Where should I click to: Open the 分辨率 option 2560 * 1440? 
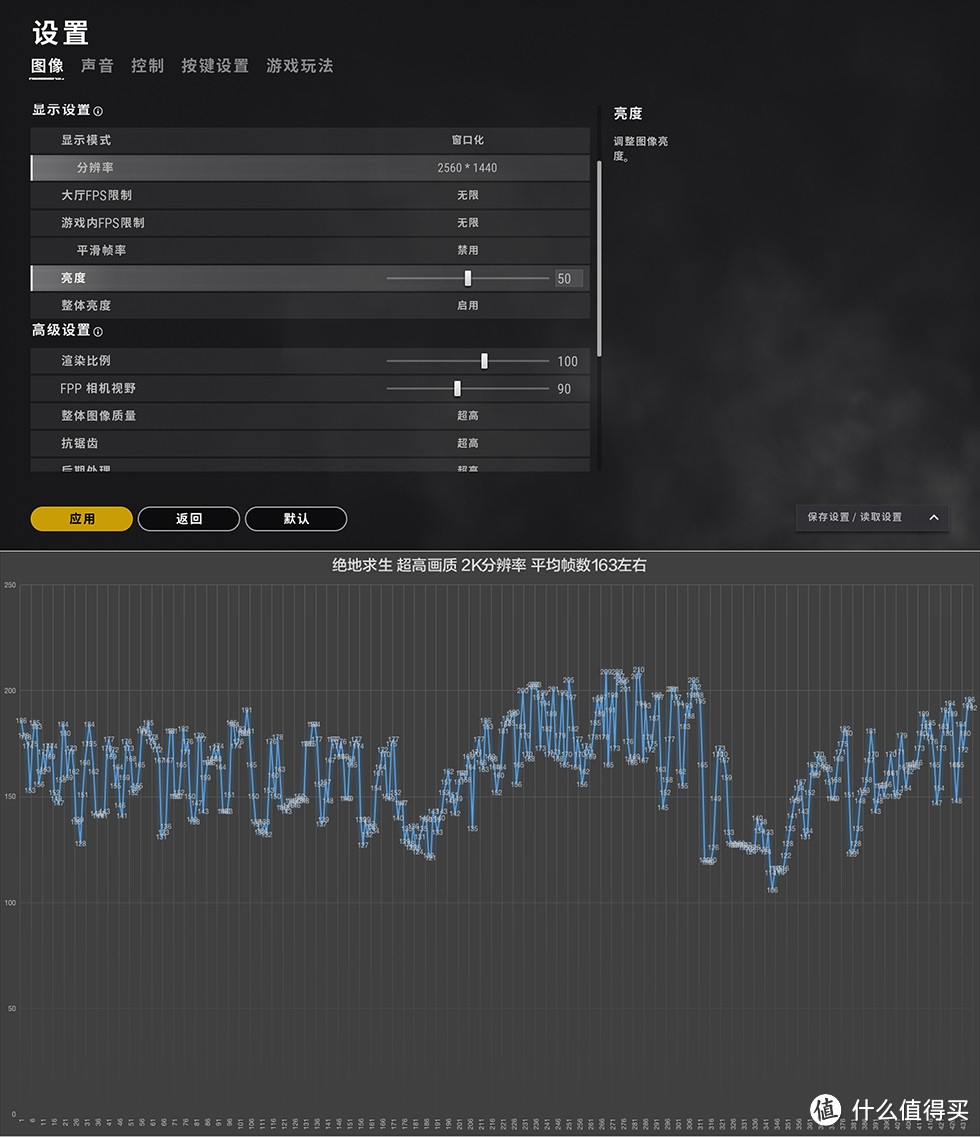point(467,168)
